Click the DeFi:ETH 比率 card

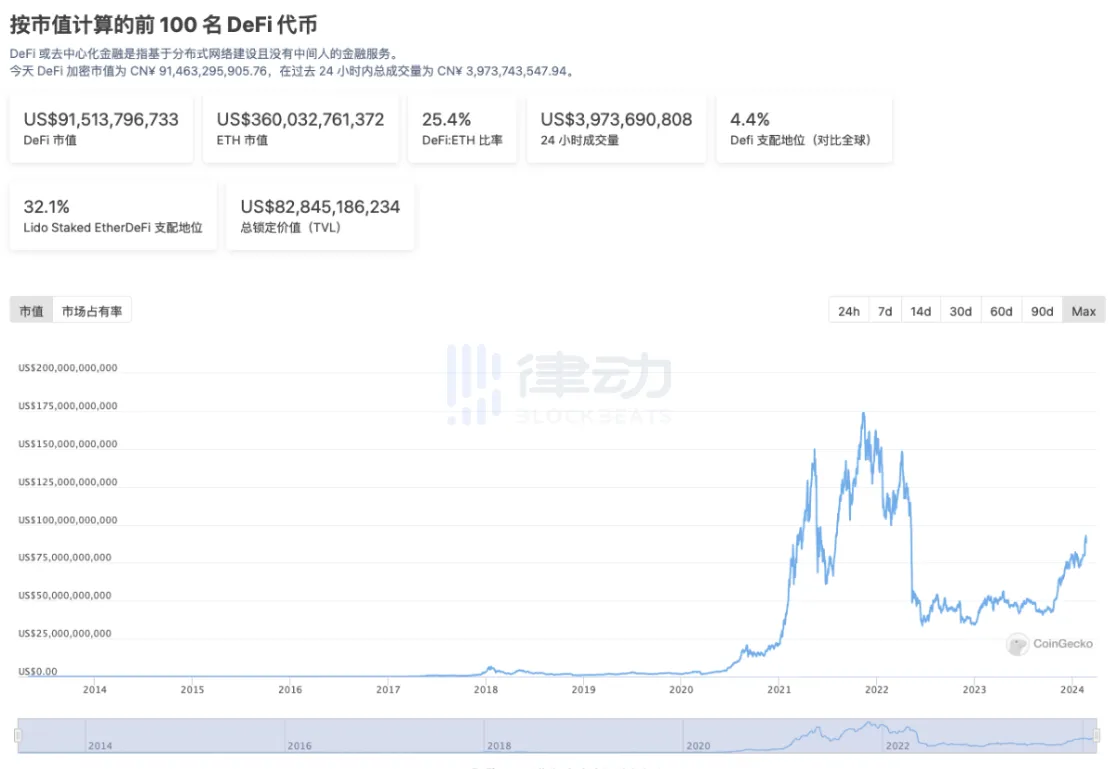(462, 129)
